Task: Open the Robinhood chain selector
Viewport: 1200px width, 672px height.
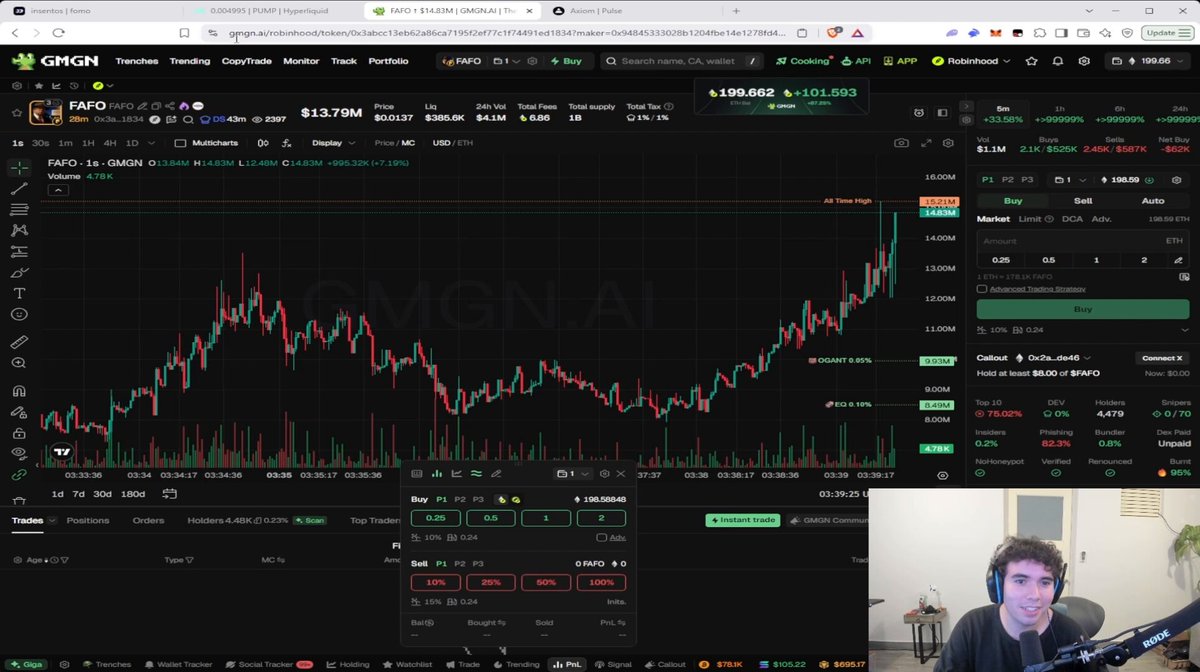Action: (971, 61)
